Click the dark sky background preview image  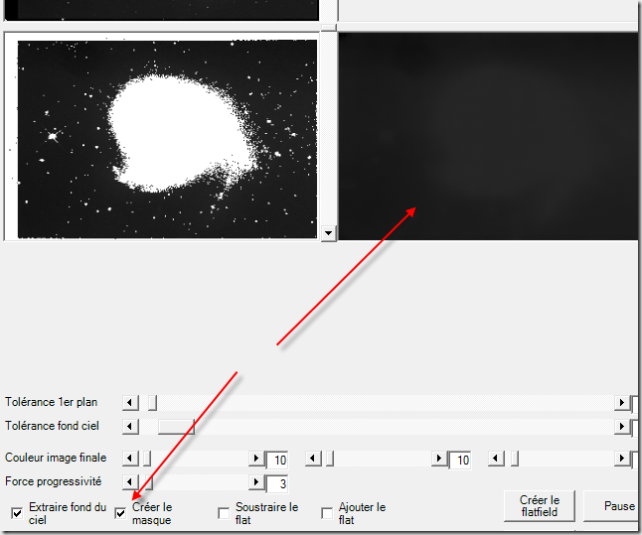(488, 135)
